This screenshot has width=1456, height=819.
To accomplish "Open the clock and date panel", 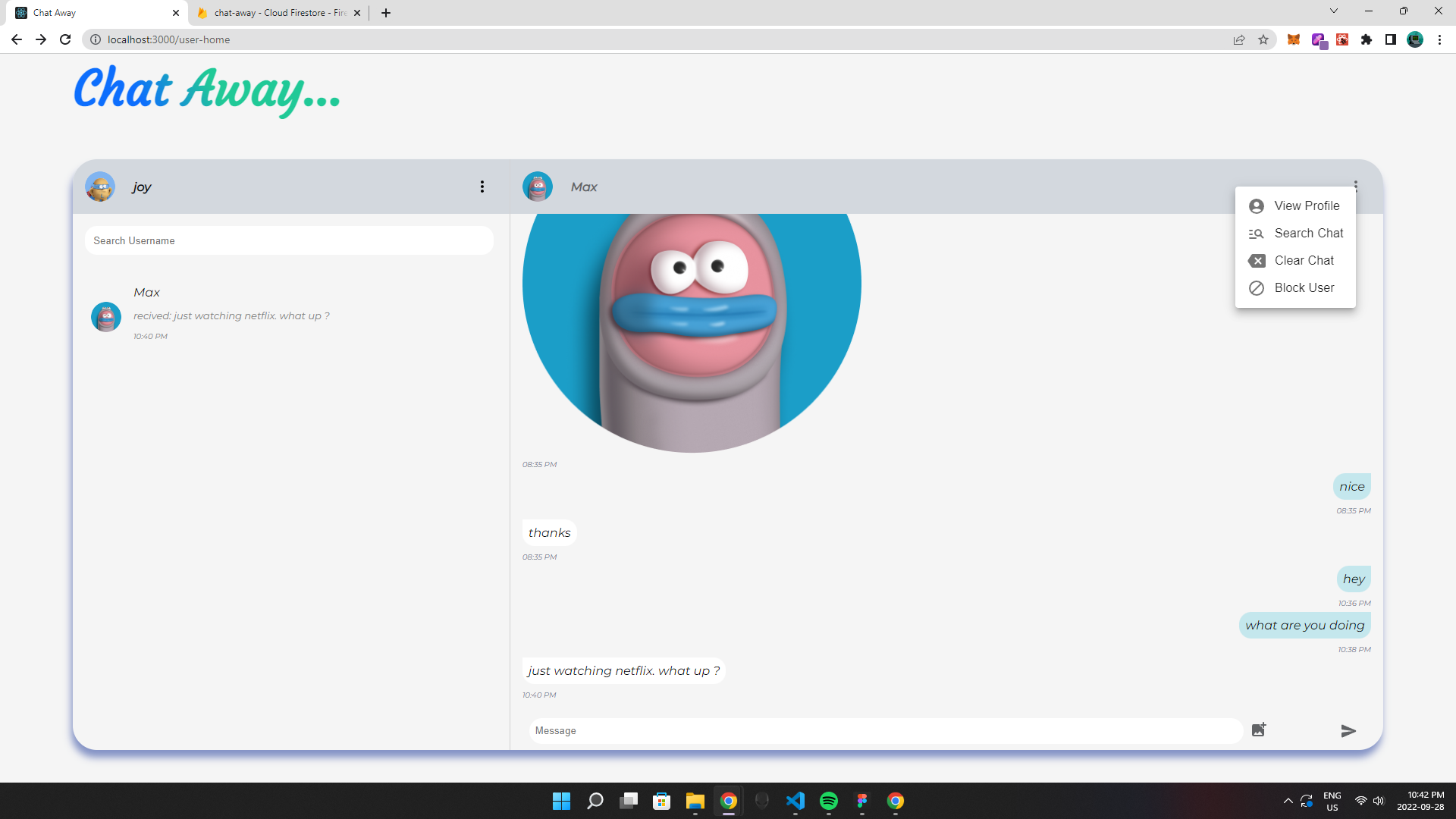I will (x=1420, y=801).
